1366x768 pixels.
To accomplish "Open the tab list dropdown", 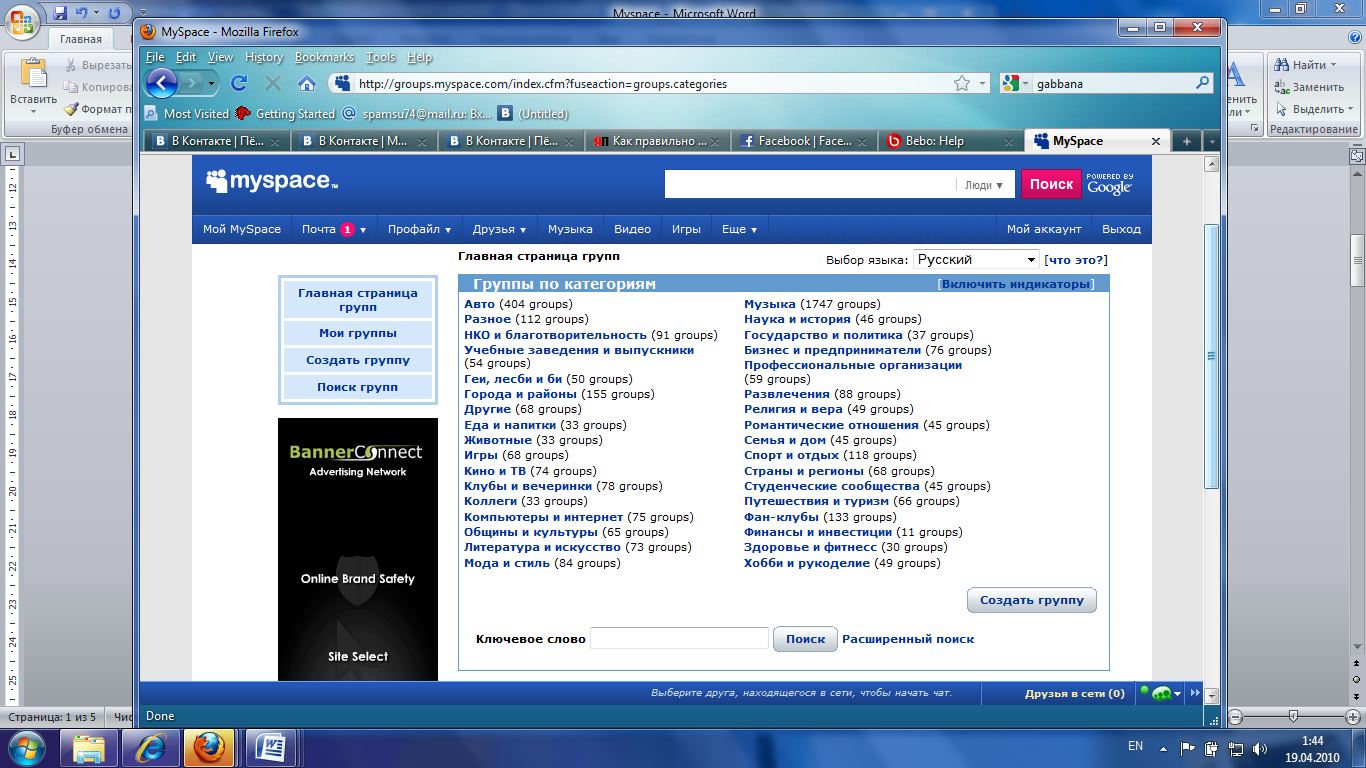I will point(1211,141).
